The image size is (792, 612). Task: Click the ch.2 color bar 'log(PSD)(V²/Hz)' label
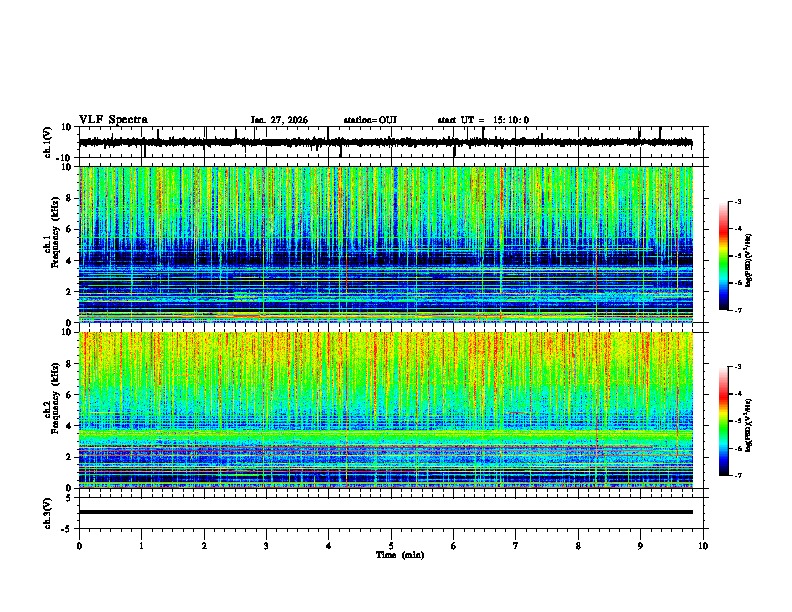coord(749,425)
